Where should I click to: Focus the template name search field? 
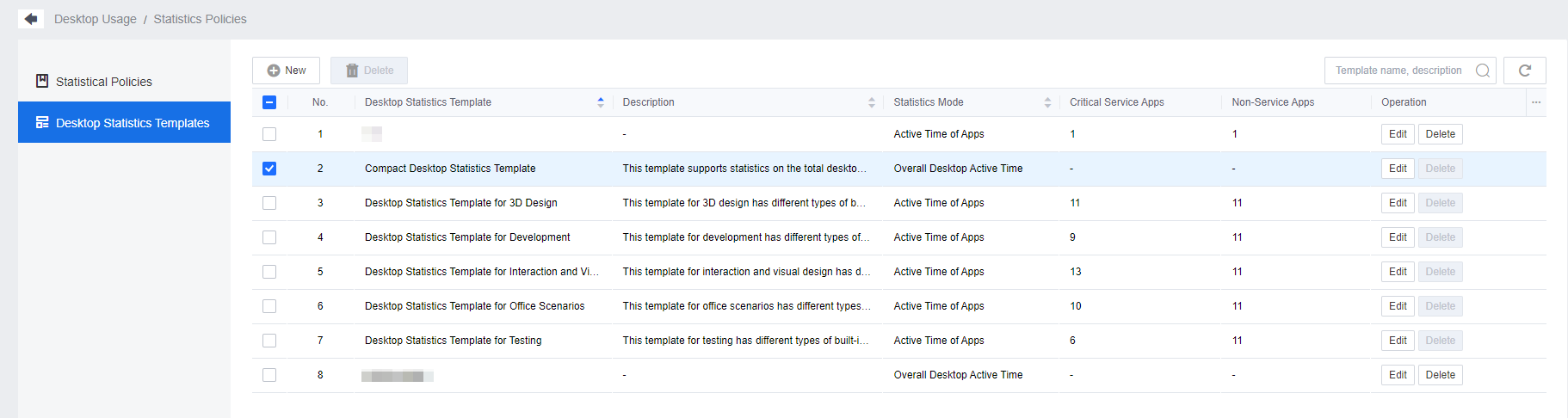(1398, 71)
